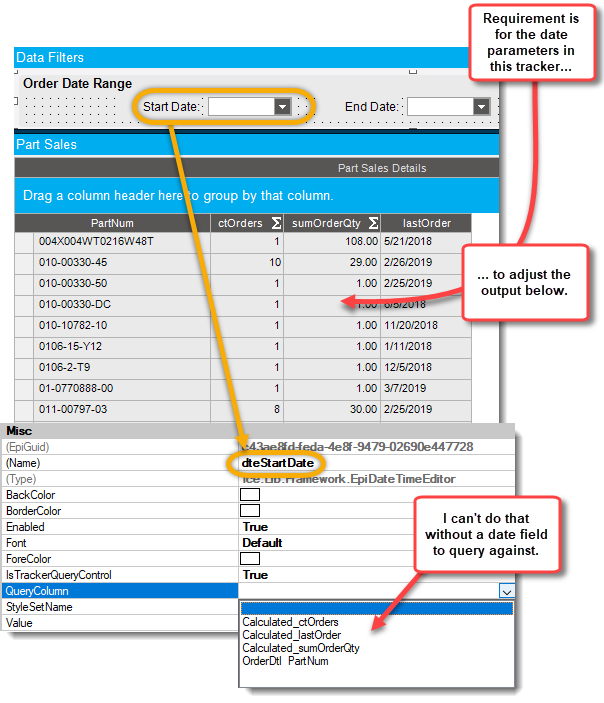Click the ForeColor color swatch

coord(250,559)
